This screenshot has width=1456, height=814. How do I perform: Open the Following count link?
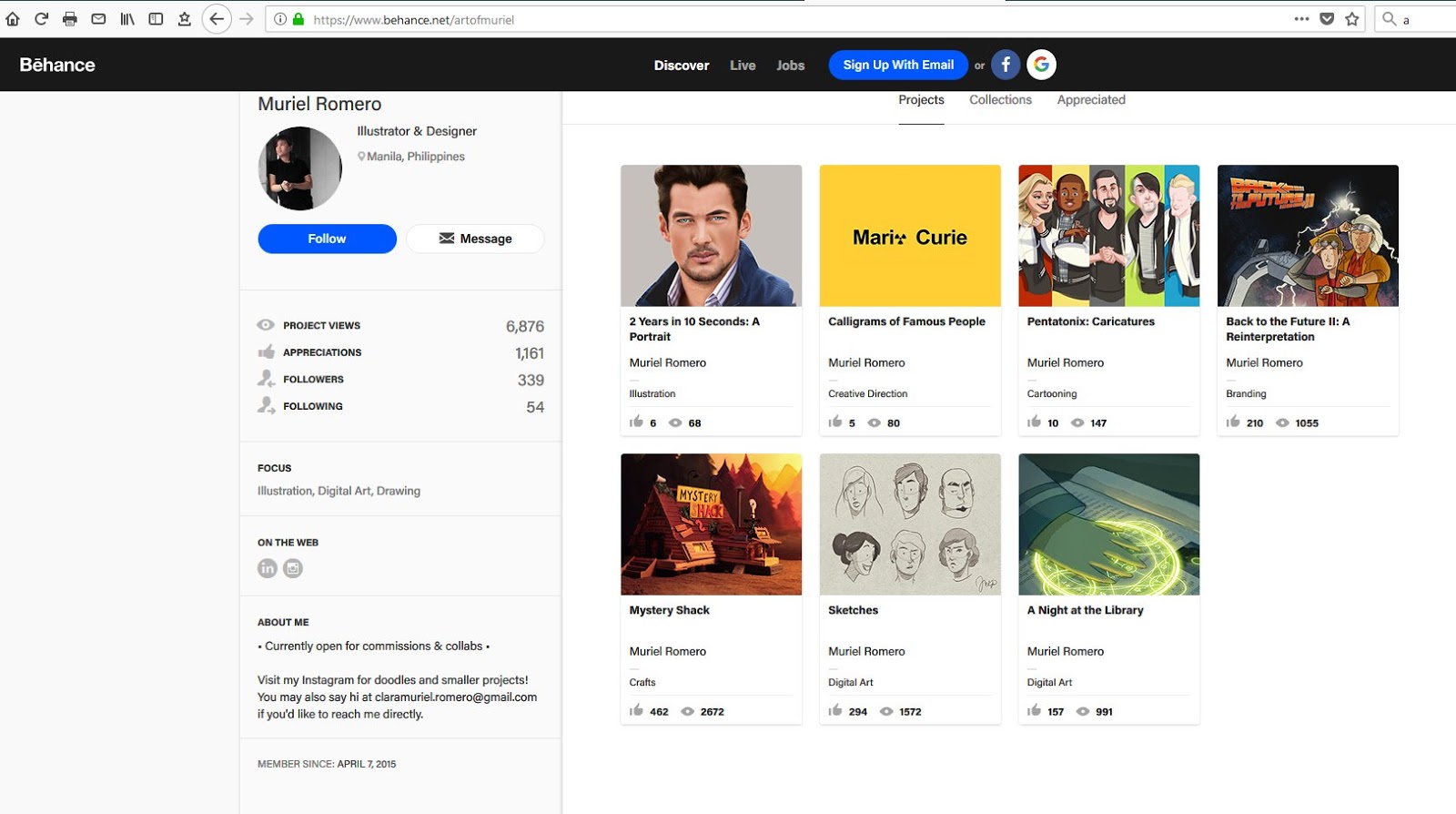[x=535, y=407]
